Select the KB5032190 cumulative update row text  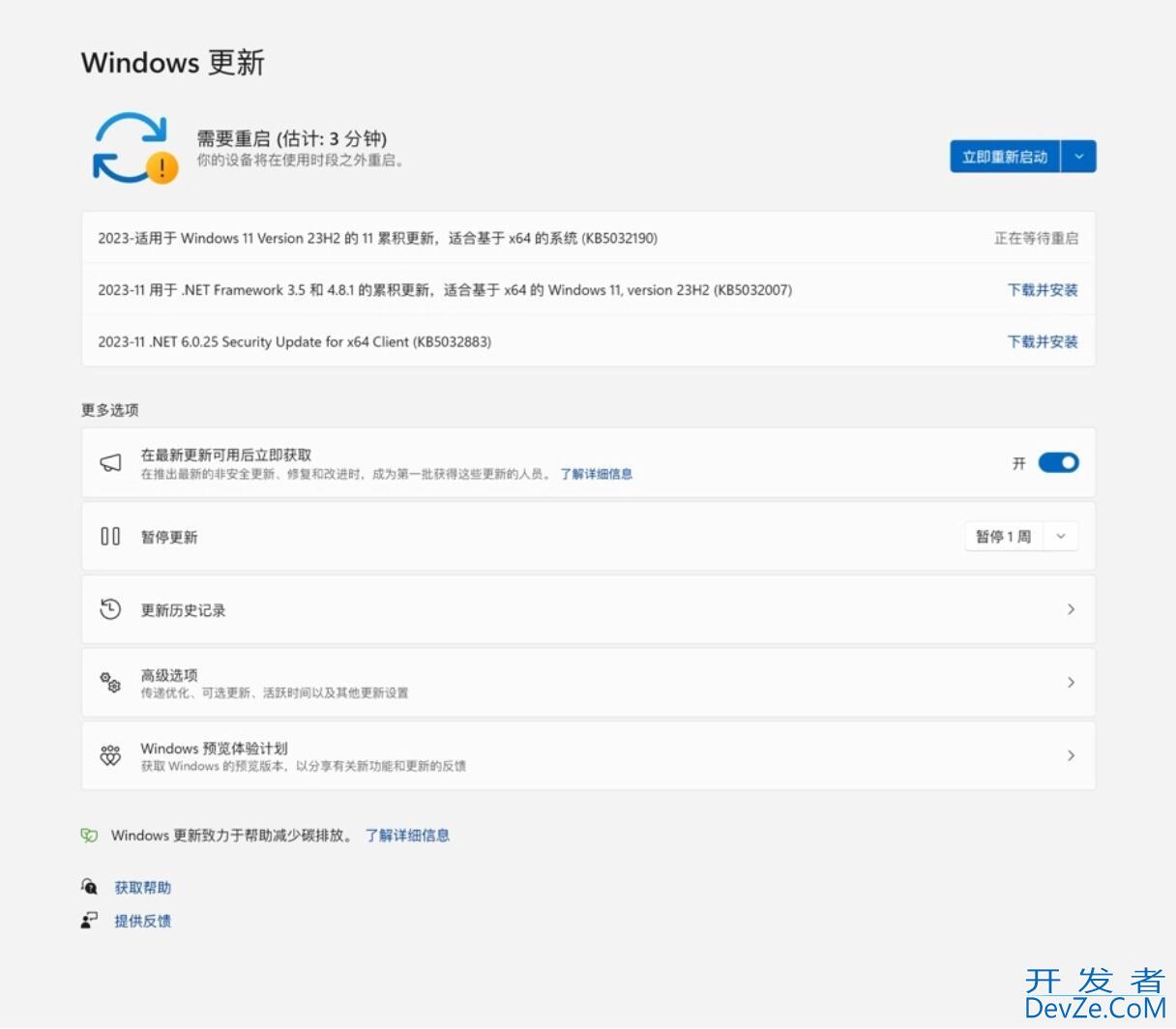378,238
